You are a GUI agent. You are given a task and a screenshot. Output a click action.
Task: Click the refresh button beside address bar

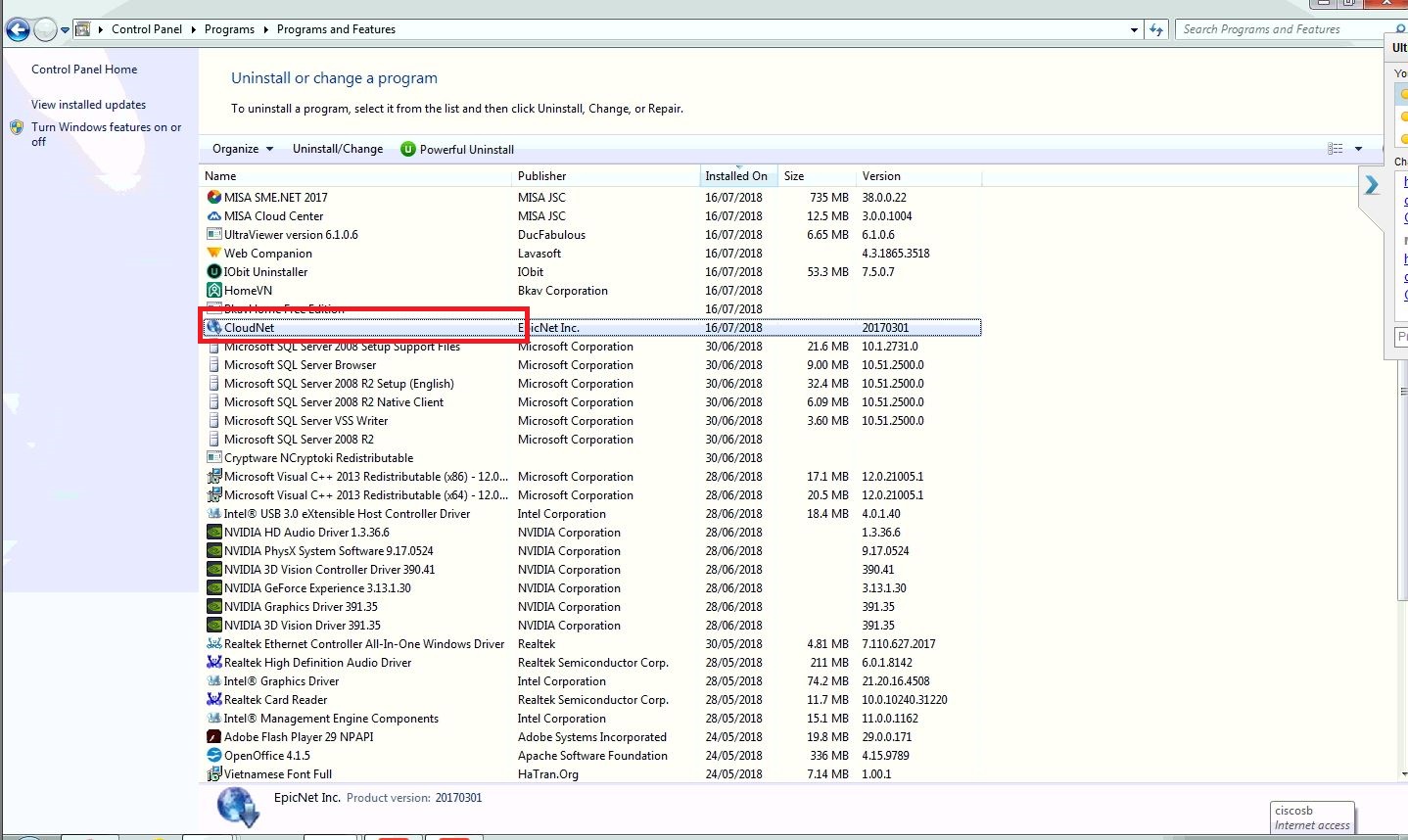[1156, 29]
